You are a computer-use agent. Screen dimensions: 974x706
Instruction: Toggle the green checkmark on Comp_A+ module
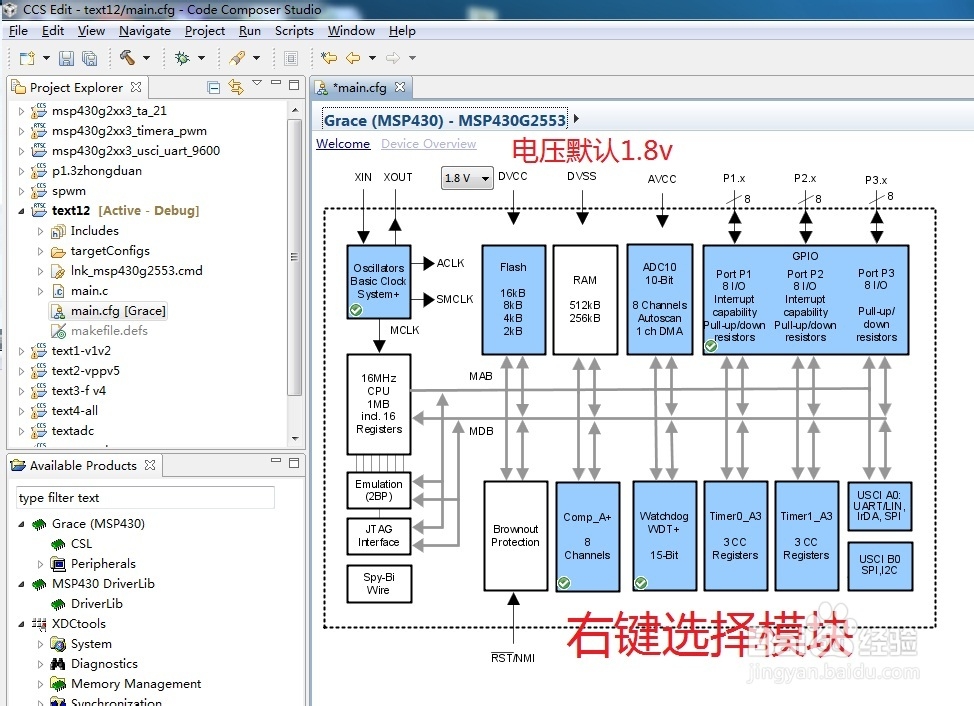click(562, 581)
